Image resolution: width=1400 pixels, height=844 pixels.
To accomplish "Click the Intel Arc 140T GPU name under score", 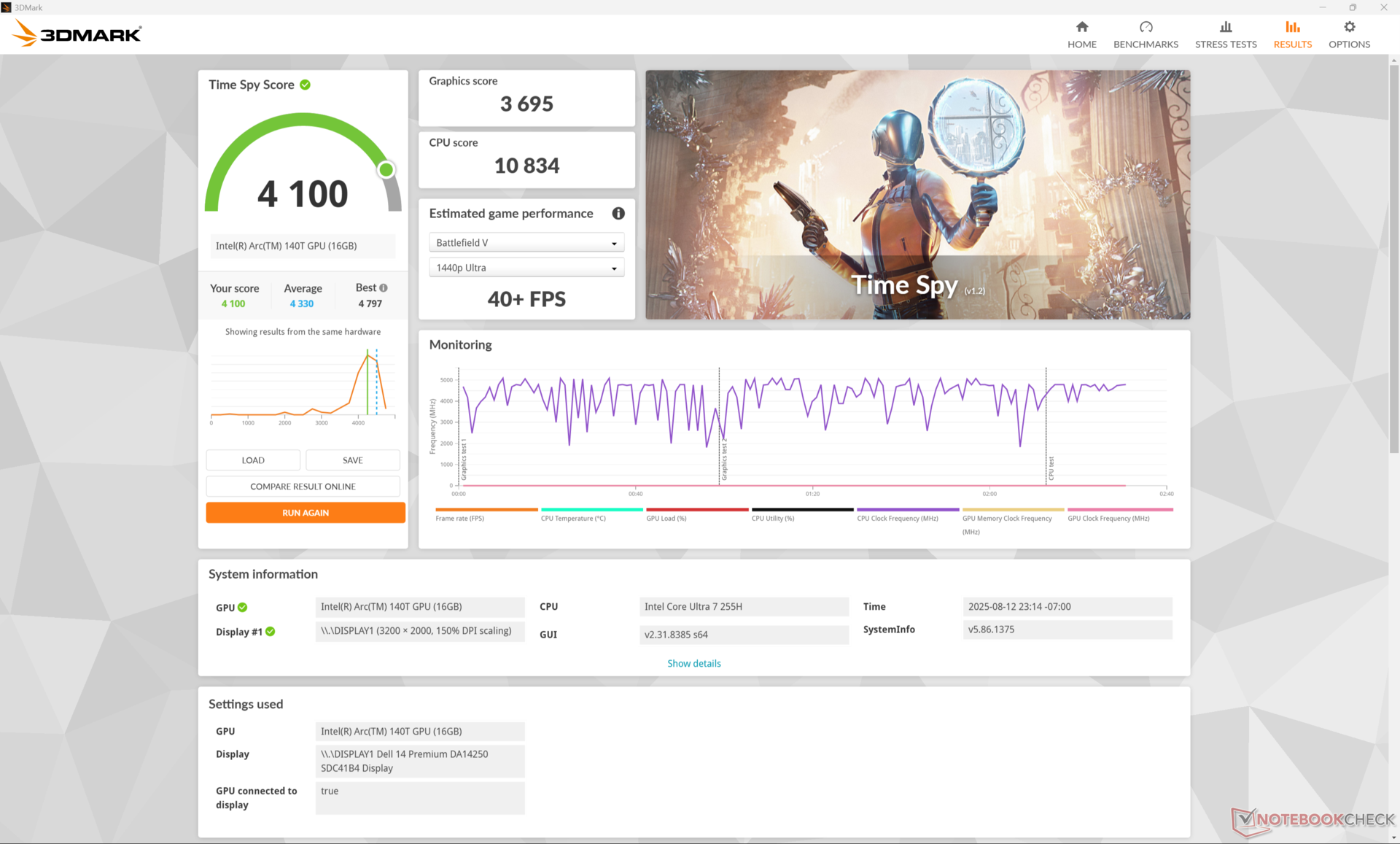I will point(303,246).
